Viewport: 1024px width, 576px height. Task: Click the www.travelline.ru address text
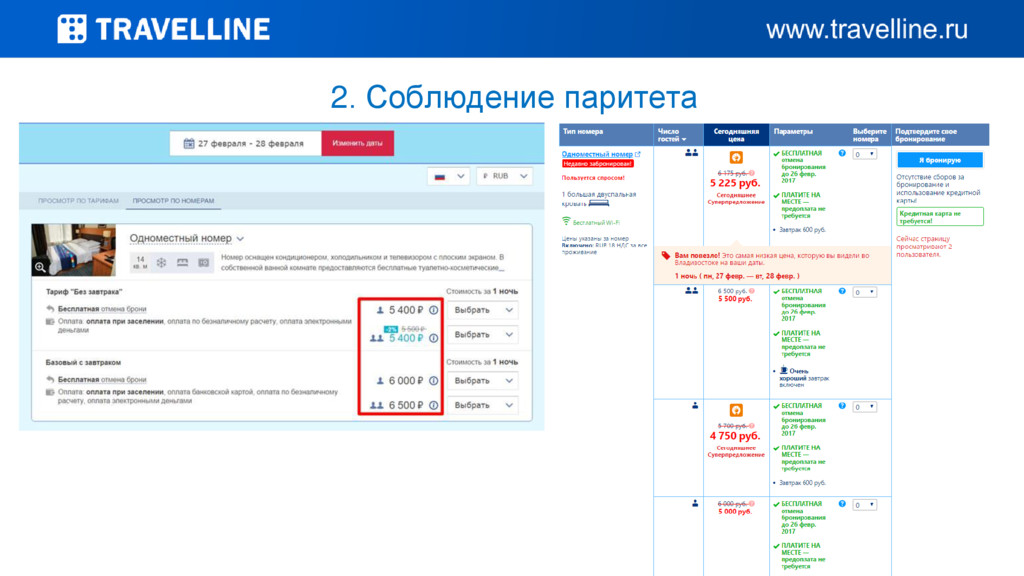pyautogui.click(x=867, y=29)
